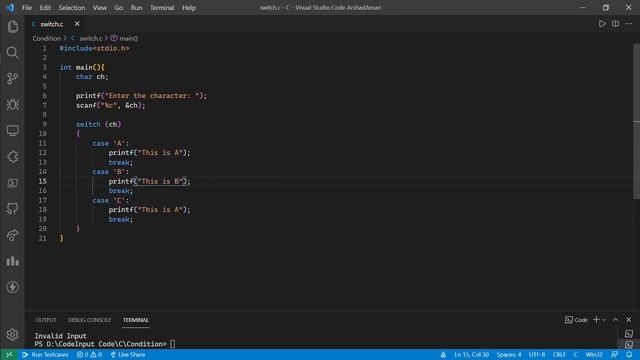Open editor More Actions ellipsis

[x=629, y=24]
